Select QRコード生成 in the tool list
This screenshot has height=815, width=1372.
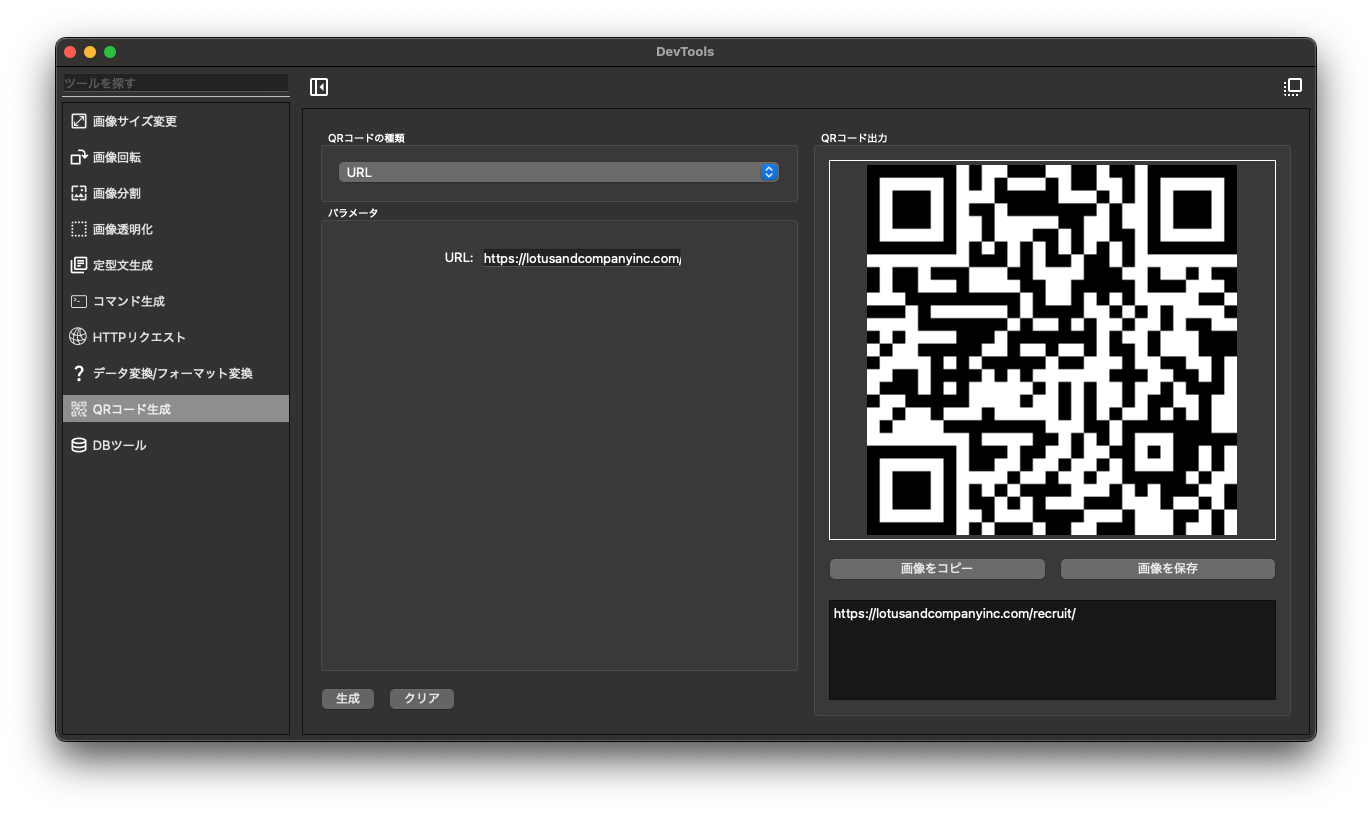(x=132, y=409)
